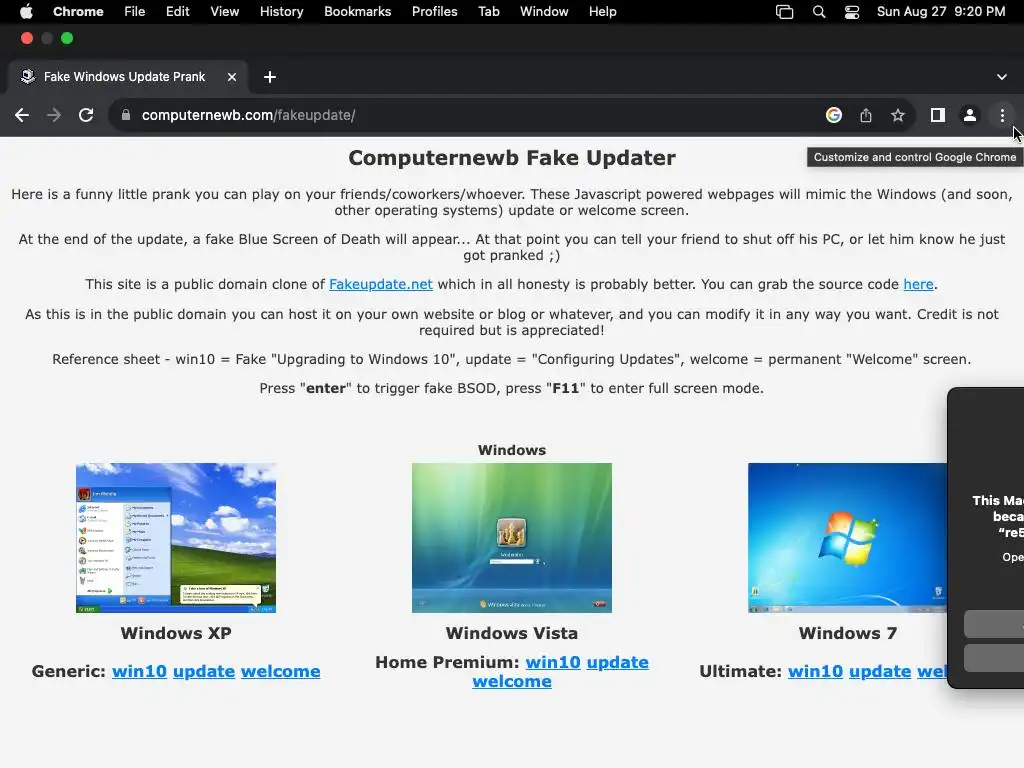Expand the tab search chevron
The width and height of the screenshot is (1024, 768).
pyautogui.click(x=1002, y=77)
